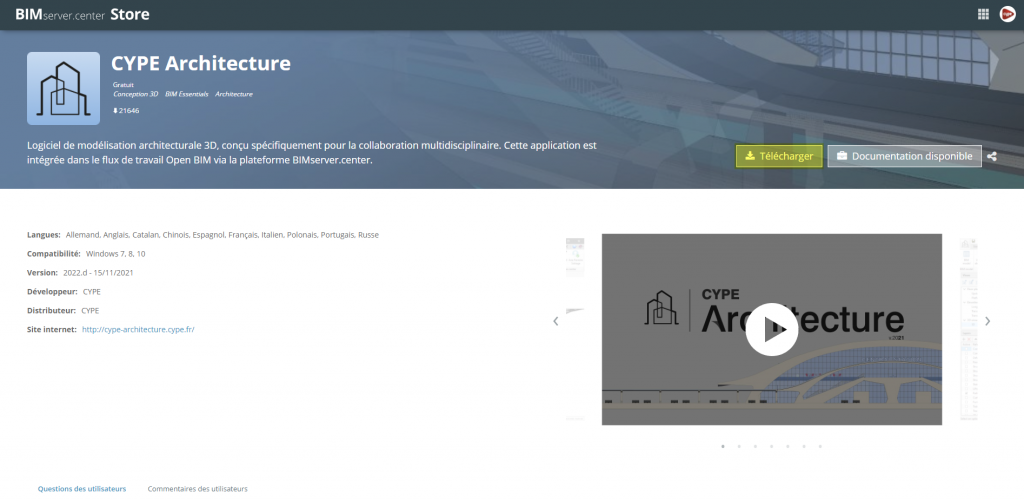Image resolution: width=1024 pixels, height=500 pixels.
Task: Advance to next carousel slide arrow
Action: (x=987, y=321)
